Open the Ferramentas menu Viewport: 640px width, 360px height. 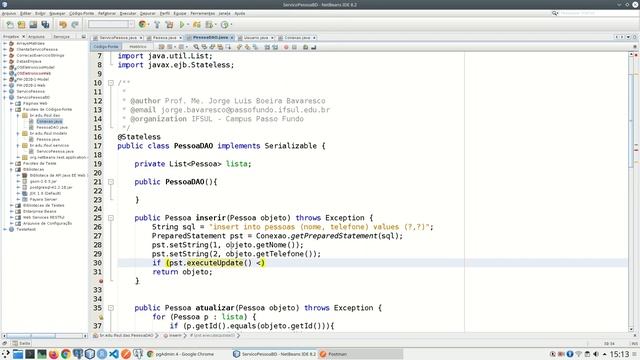[202, 13]
